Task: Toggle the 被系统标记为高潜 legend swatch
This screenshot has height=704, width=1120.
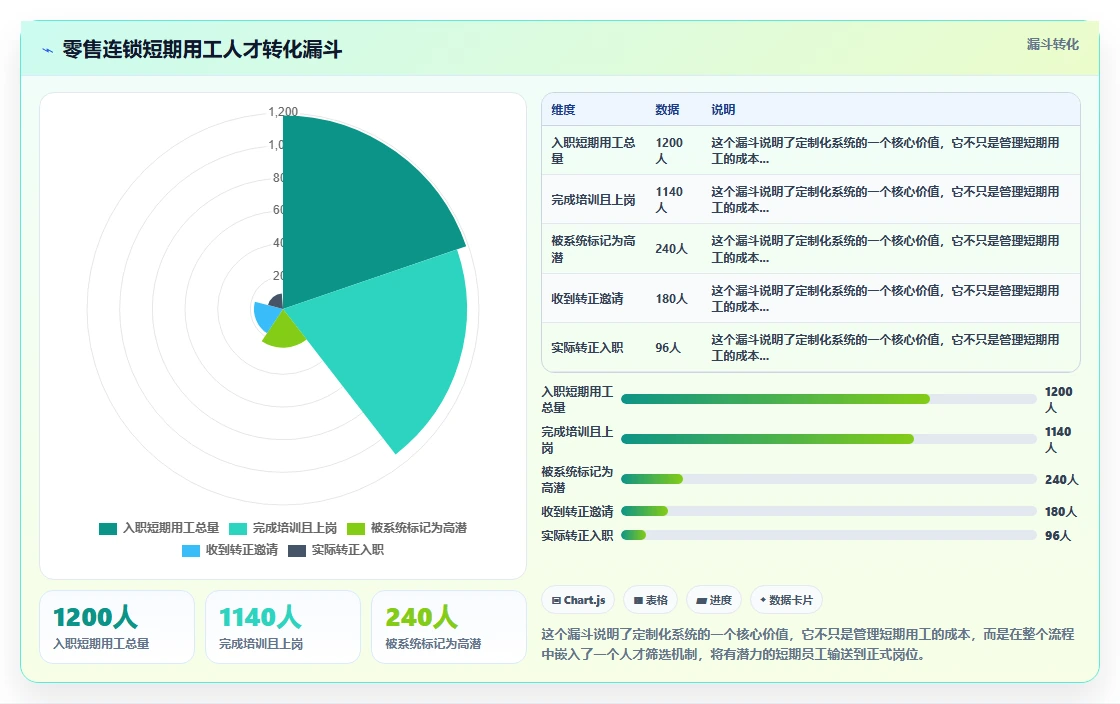Action: click(356, 528)
